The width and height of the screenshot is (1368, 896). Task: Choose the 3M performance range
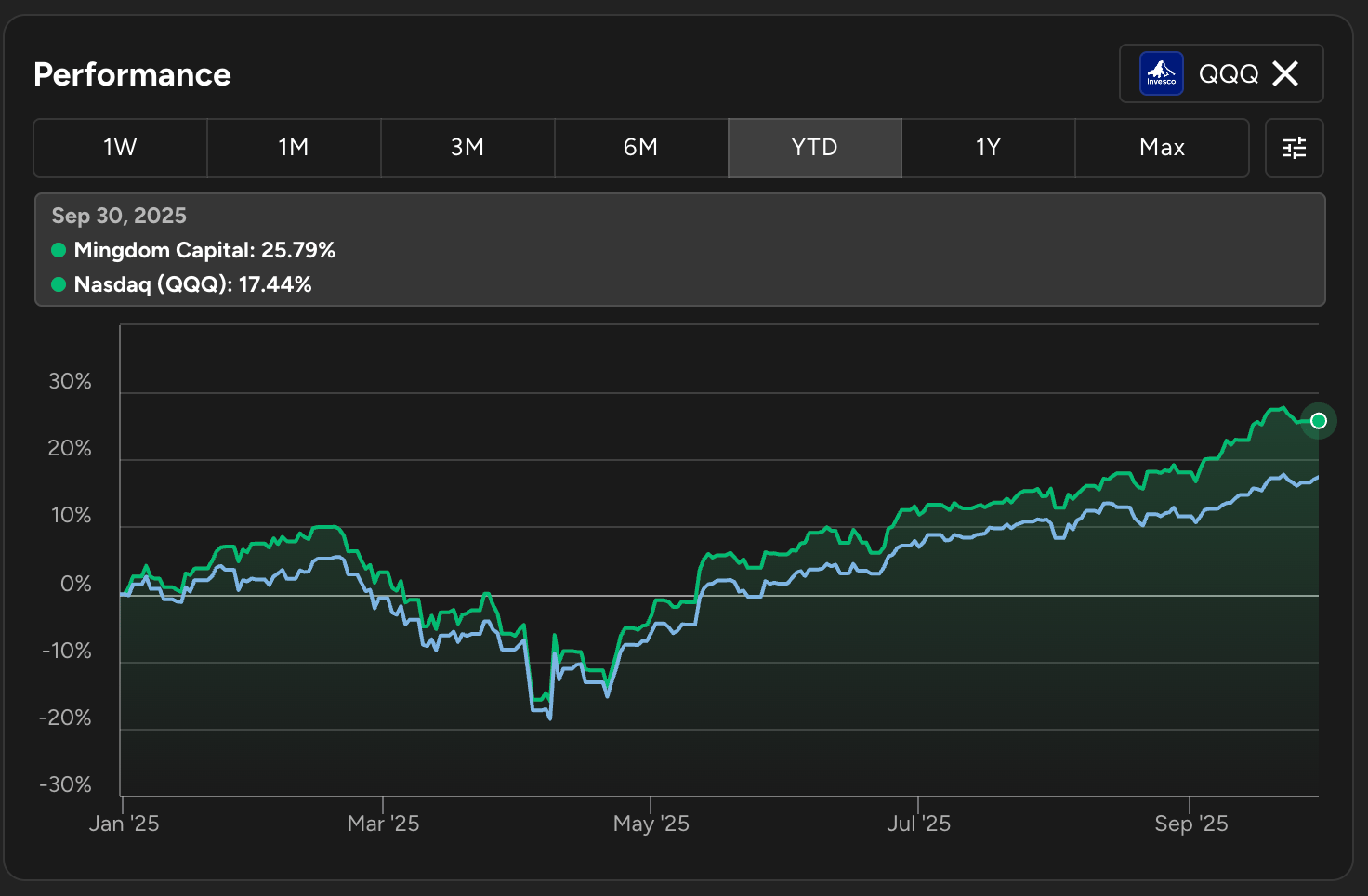pyautogui.click(x=467, y=148)
